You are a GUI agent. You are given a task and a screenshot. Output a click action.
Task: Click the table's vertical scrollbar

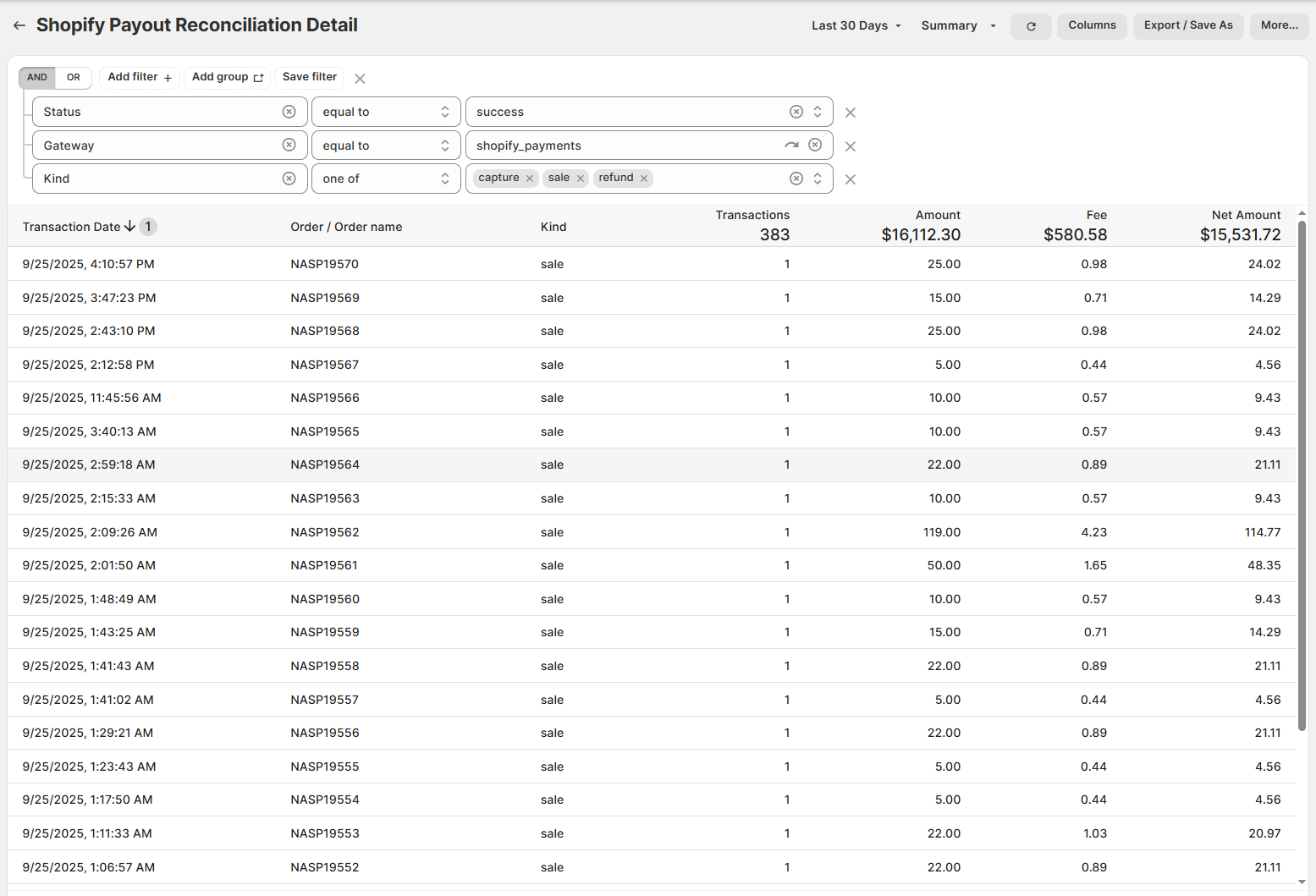1302,474
